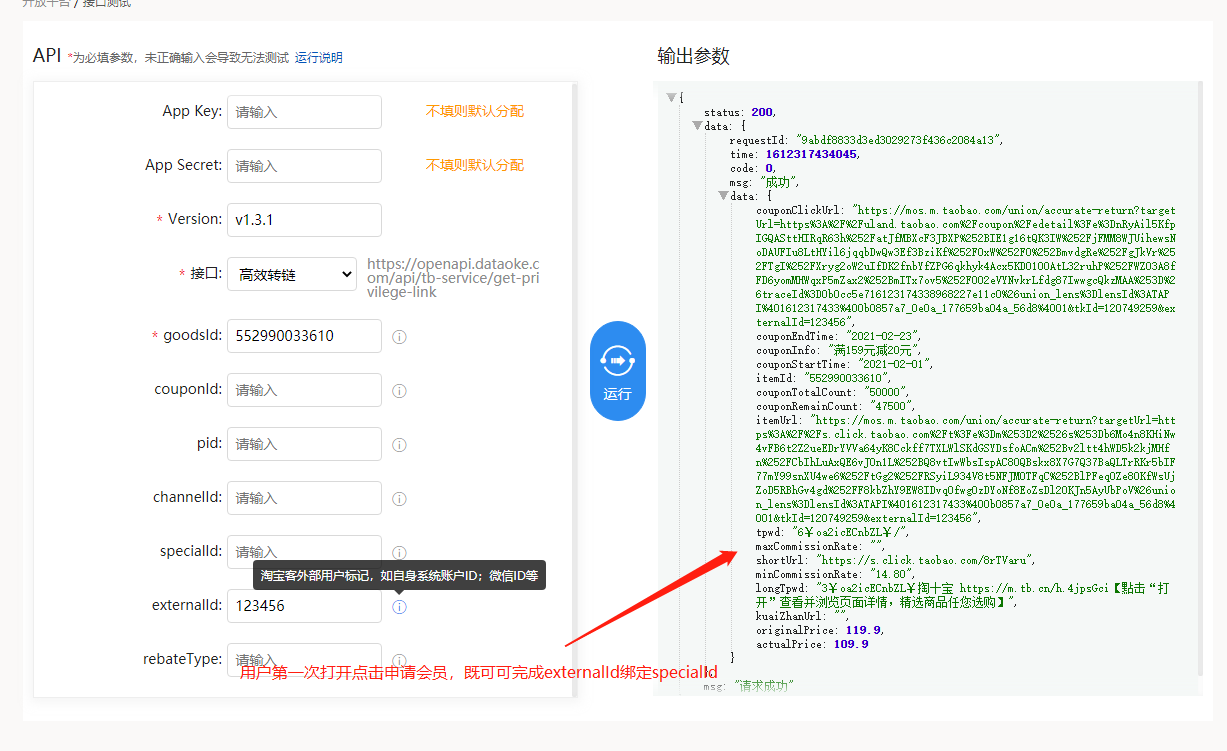Collapse the inner data node containing couponClickUrl

coord(723,196)
